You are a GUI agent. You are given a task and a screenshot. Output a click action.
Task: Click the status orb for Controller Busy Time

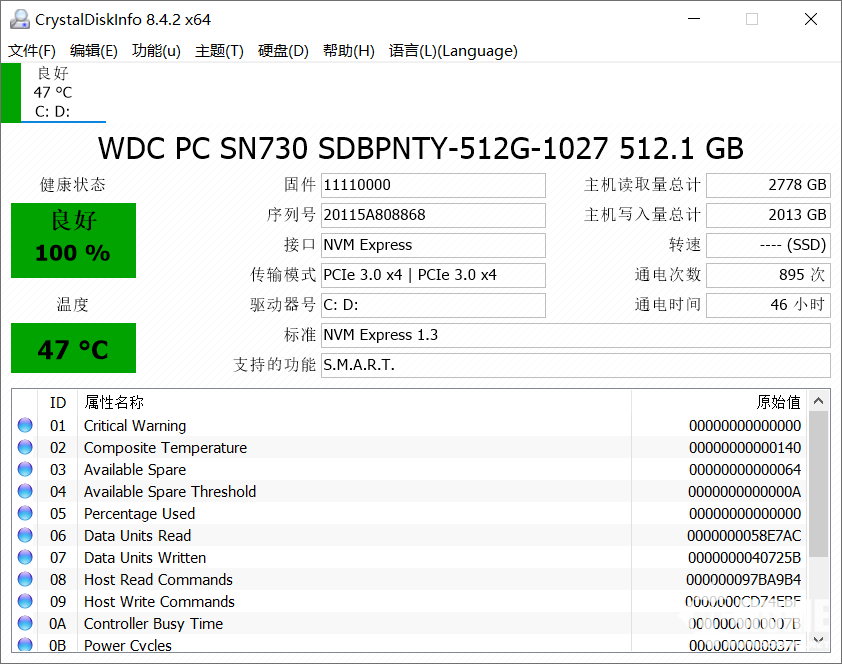click(x=25, y=623)
